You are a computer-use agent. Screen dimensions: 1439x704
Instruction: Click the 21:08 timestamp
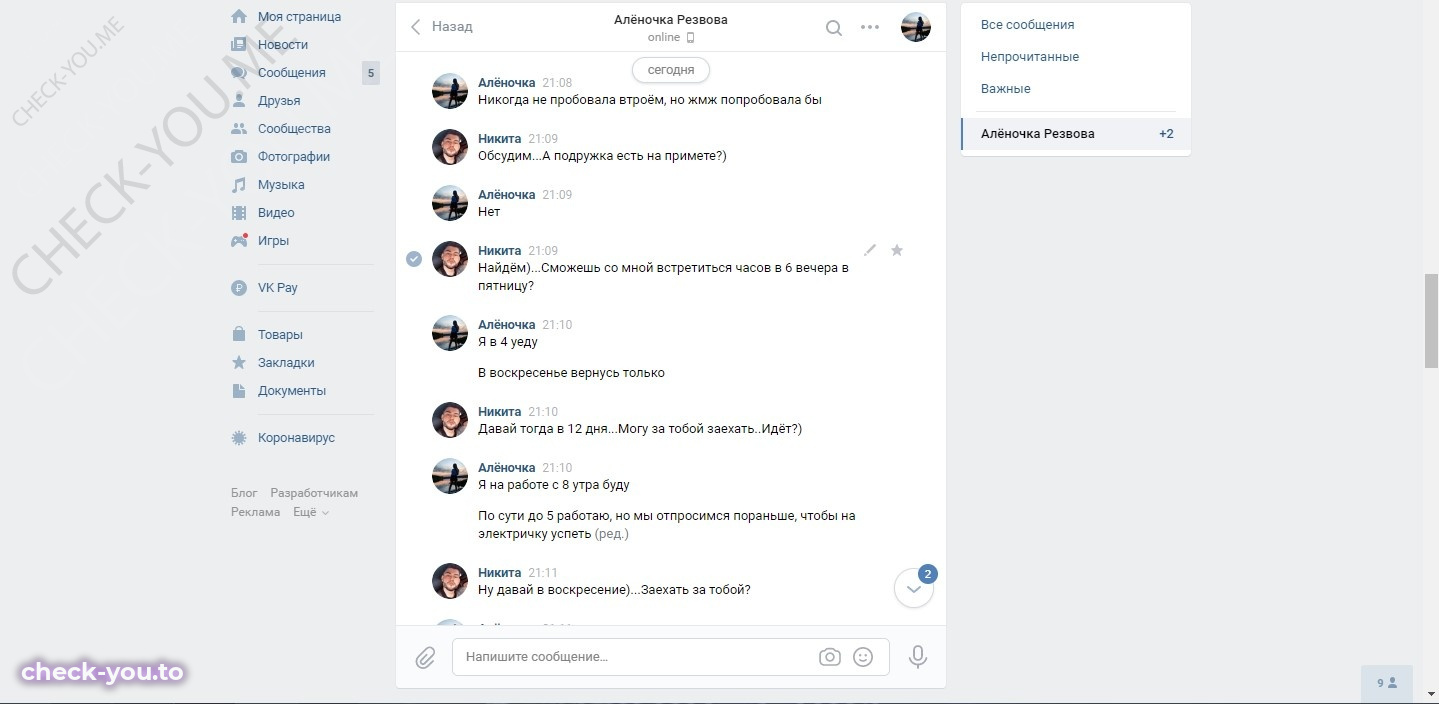(x=557, y=83)
